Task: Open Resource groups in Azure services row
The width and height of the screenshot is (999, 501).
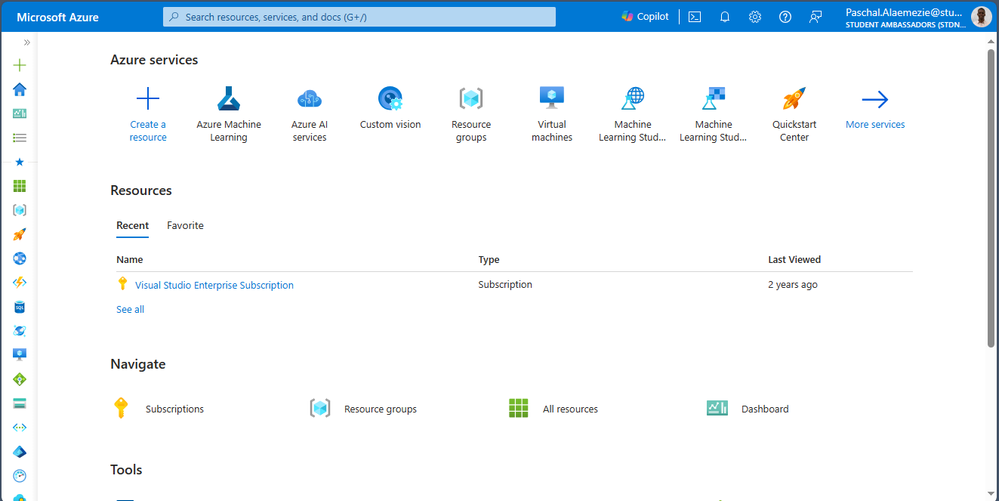Action: [471, 114]
